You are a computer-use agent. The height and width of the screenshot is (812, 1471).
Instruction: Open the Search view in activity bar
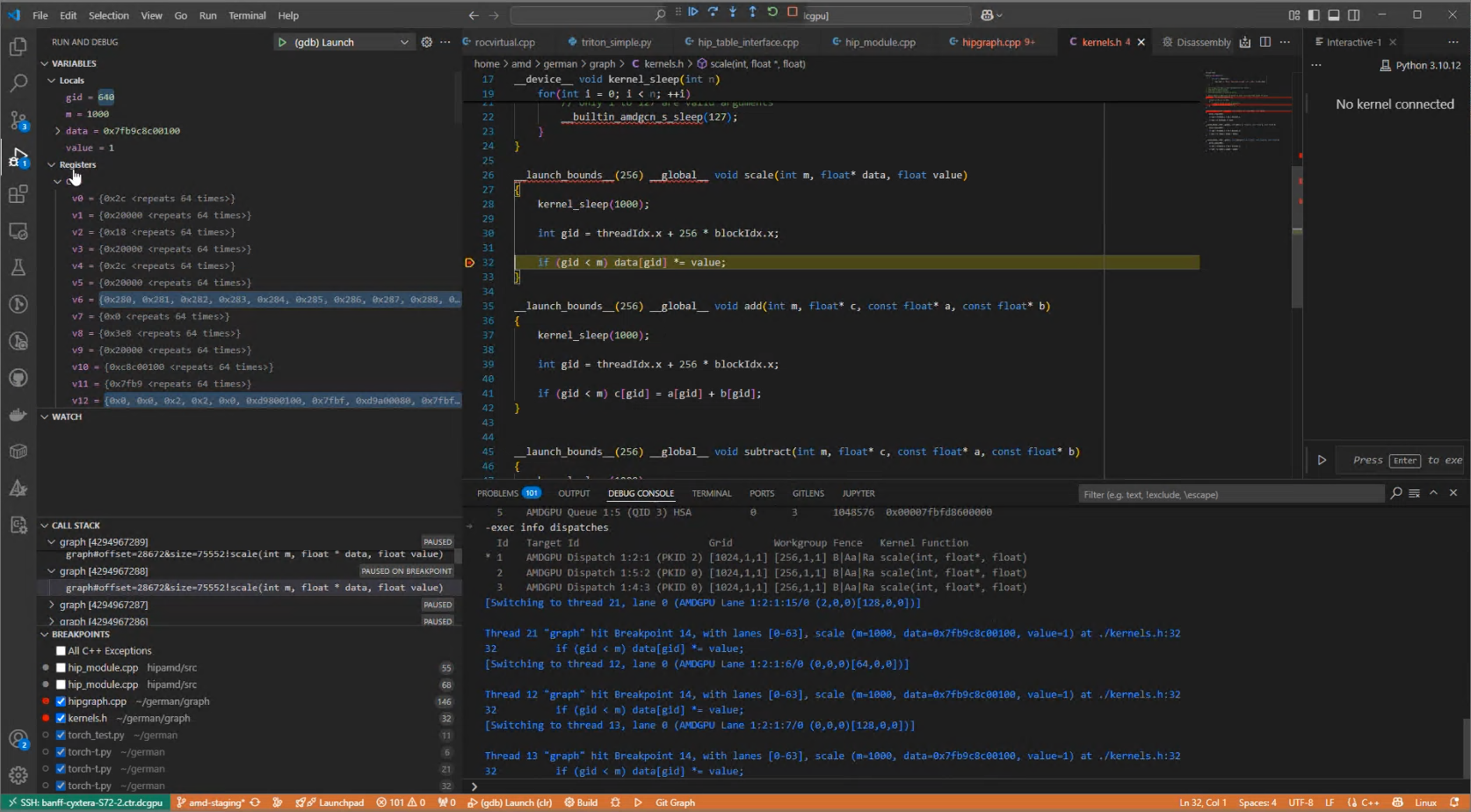point(18,83)
